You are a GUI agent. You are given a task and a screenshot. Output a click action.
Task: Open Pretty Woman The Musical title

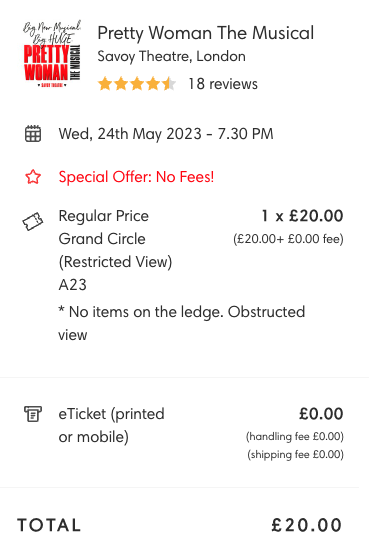206,33
